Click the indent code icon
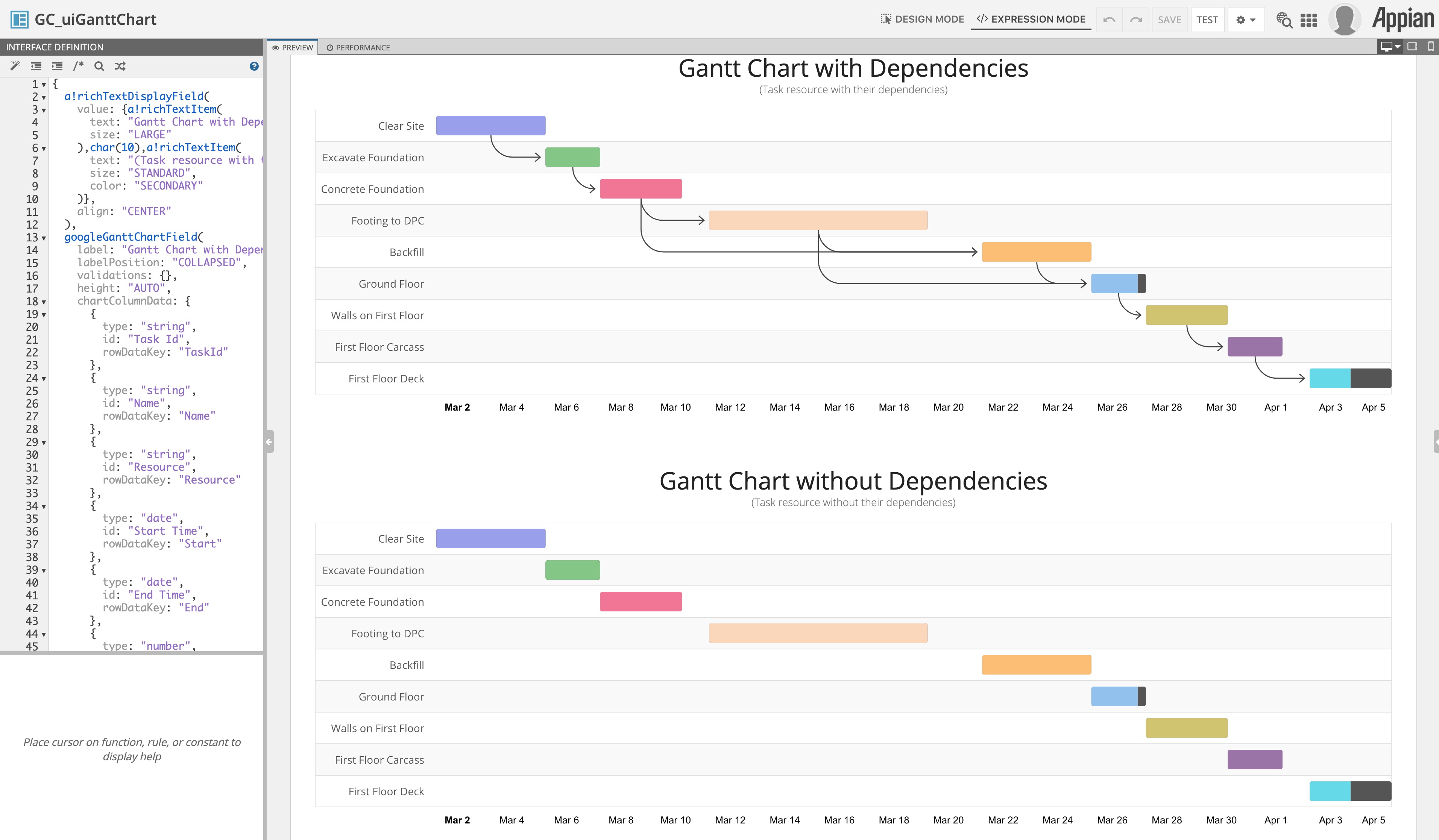Viewport: 1439px width, 840px height. point(57,66)
